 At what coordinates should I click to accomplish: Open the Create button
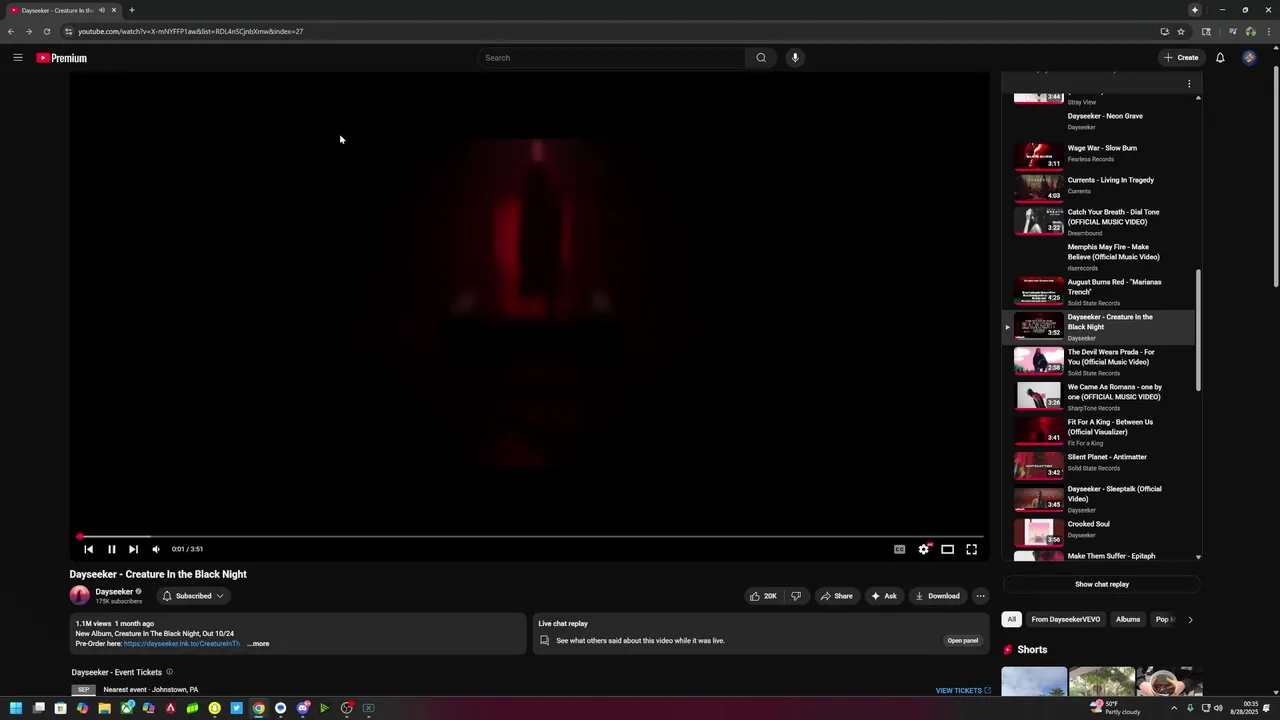[1181, 58]
